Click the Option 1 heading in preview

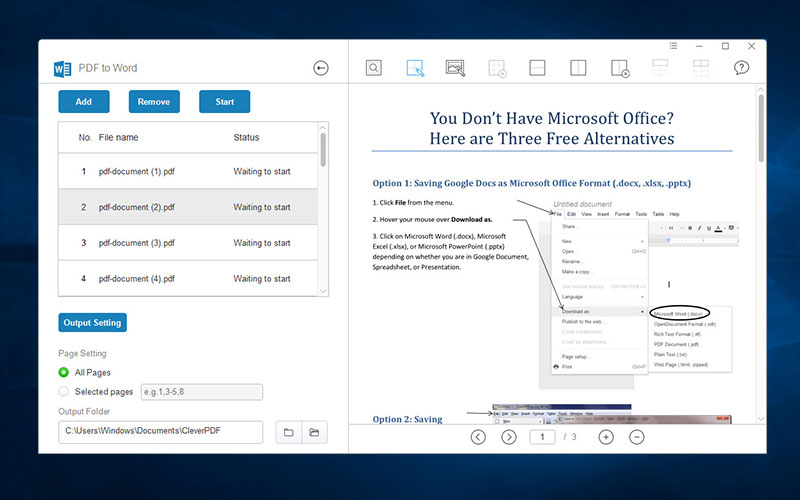pyautogui.click(x=532, y=183)
